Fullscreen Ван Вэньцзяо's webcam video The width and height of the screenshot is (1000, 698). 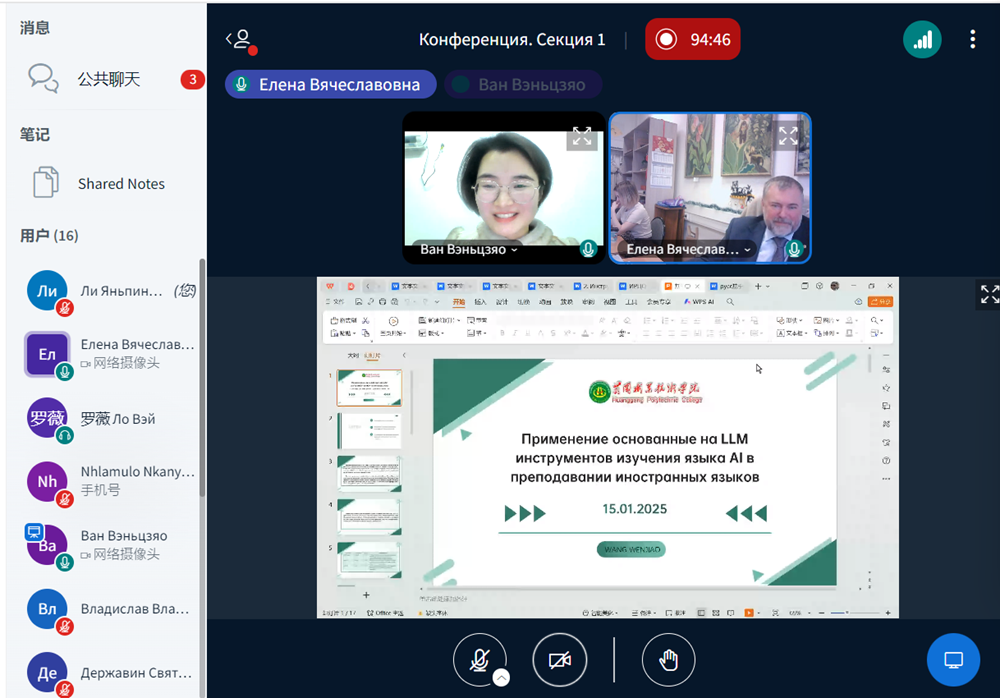click(581, 136)
